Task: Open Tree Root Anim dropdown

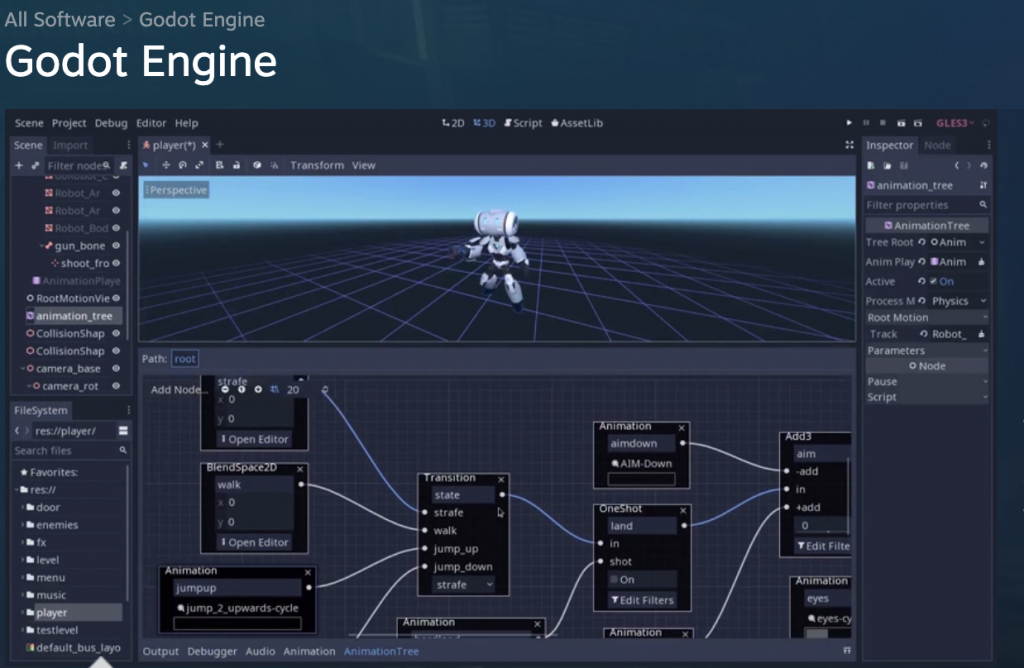Action: (958, 242)
